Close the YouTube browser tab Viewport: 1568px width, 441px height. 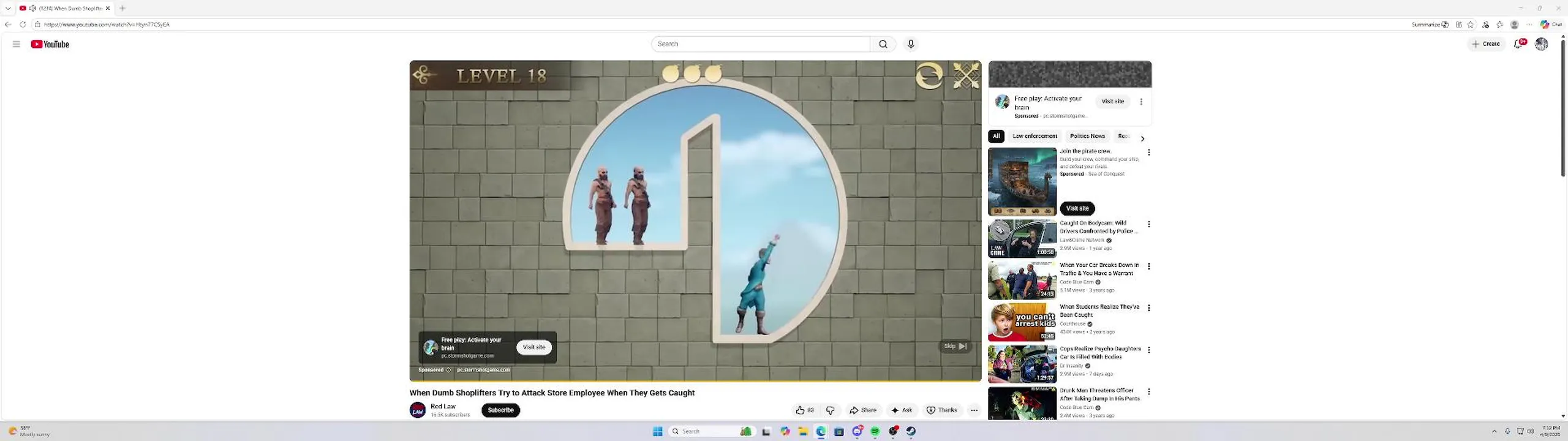(x=108, y=8)
